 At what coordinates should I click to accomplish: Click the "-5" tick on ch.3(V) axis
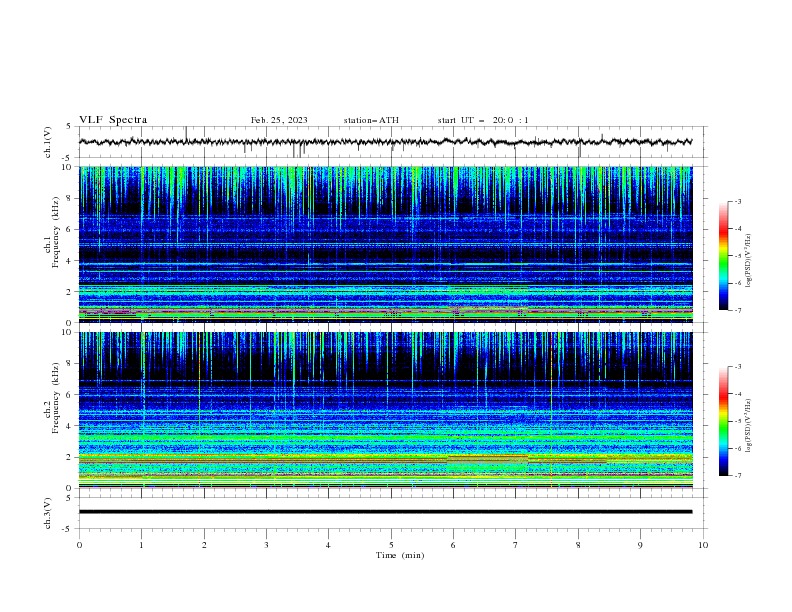tap(68, 529)
